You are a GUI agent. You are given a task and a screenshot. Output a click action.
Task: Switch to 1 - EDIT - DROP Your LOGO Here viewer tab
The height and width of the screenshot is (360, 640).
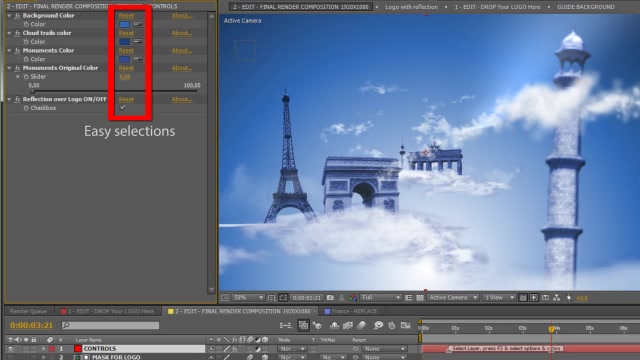[x=497, y=7]
